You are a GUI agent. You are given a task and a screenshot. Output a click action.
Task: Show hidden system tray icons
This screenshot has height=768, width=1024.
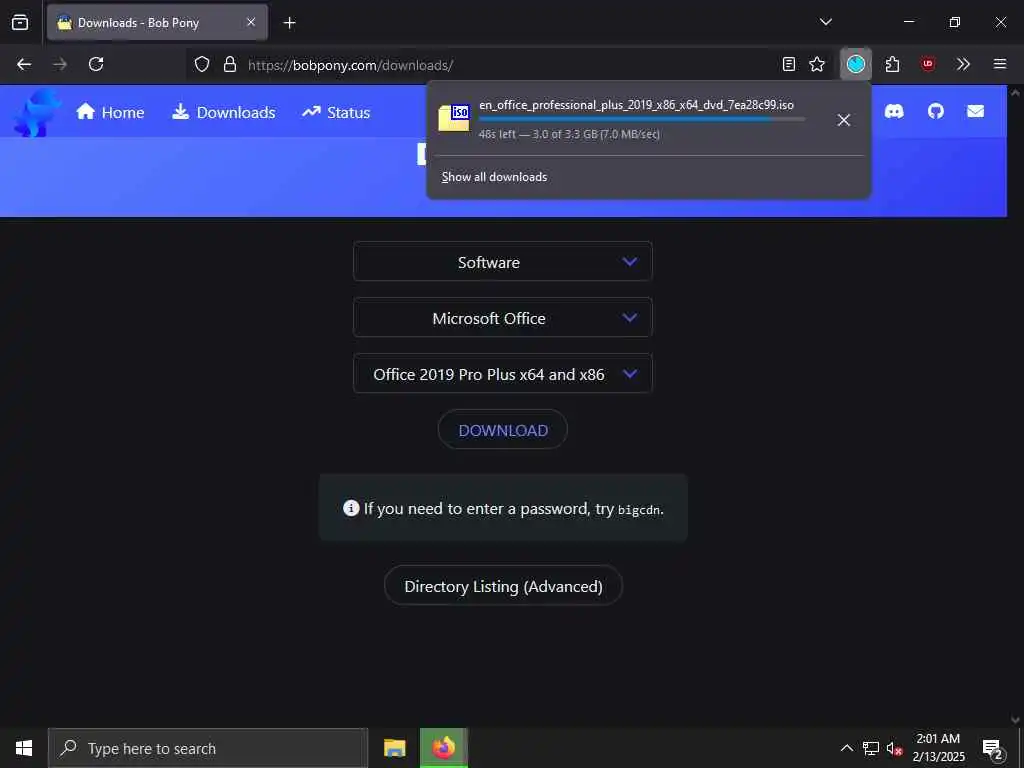pos(846,748)
